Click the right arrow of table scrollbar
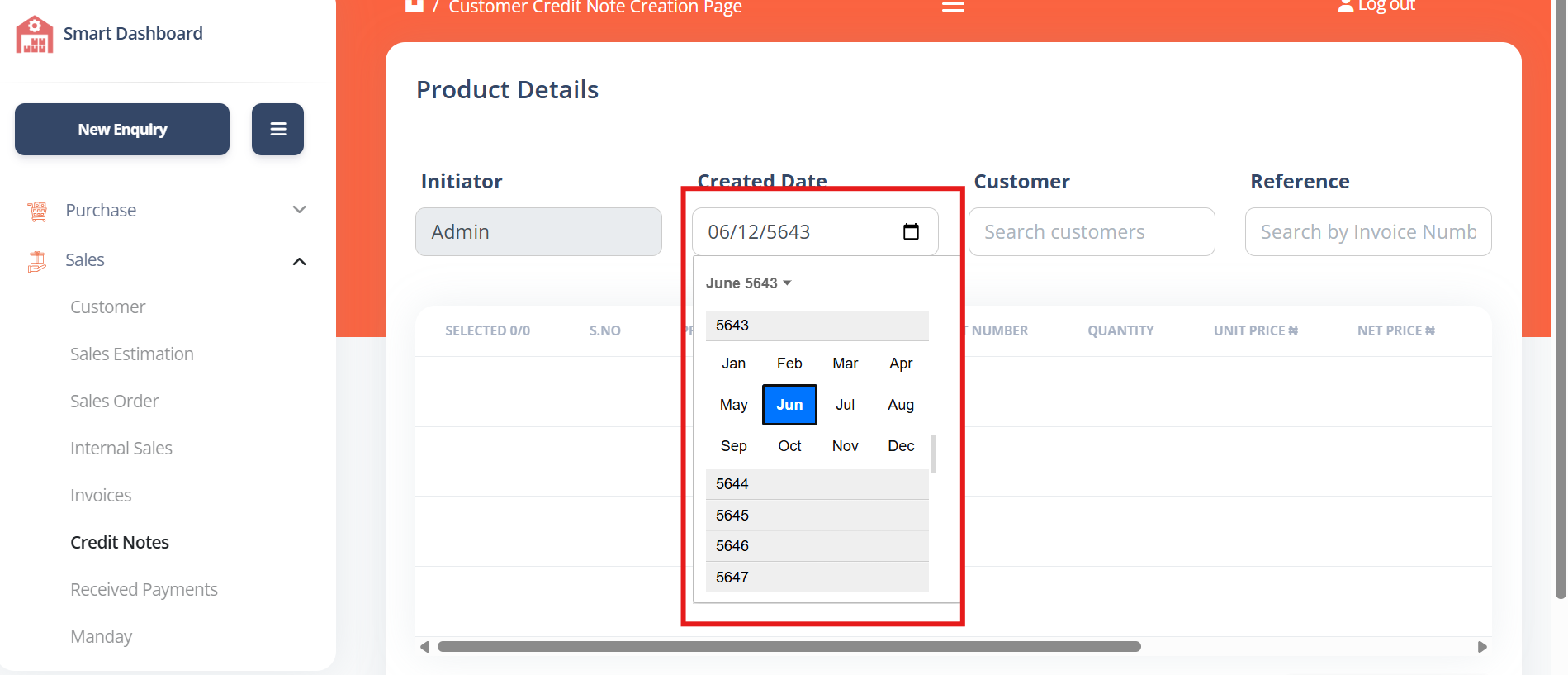Viewport: 1568px width, 675px height. (x=1482, y=647)
